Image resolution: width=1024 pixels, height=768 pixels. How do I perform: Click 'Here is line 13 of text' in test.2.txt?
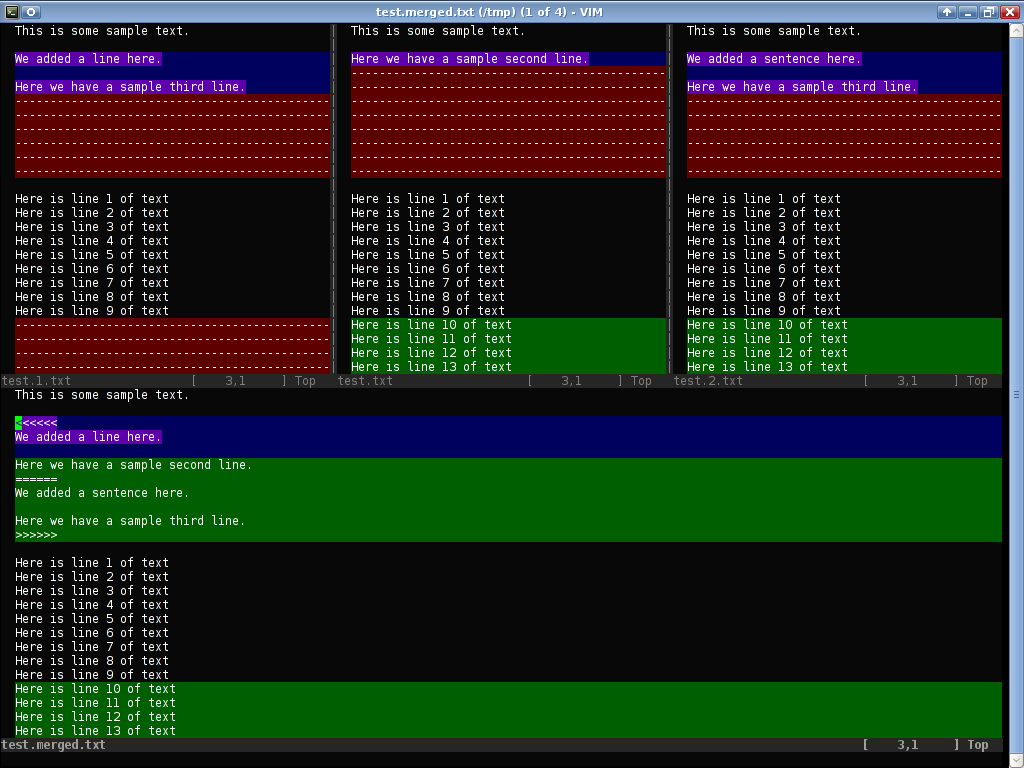click(x=767, y=367)
